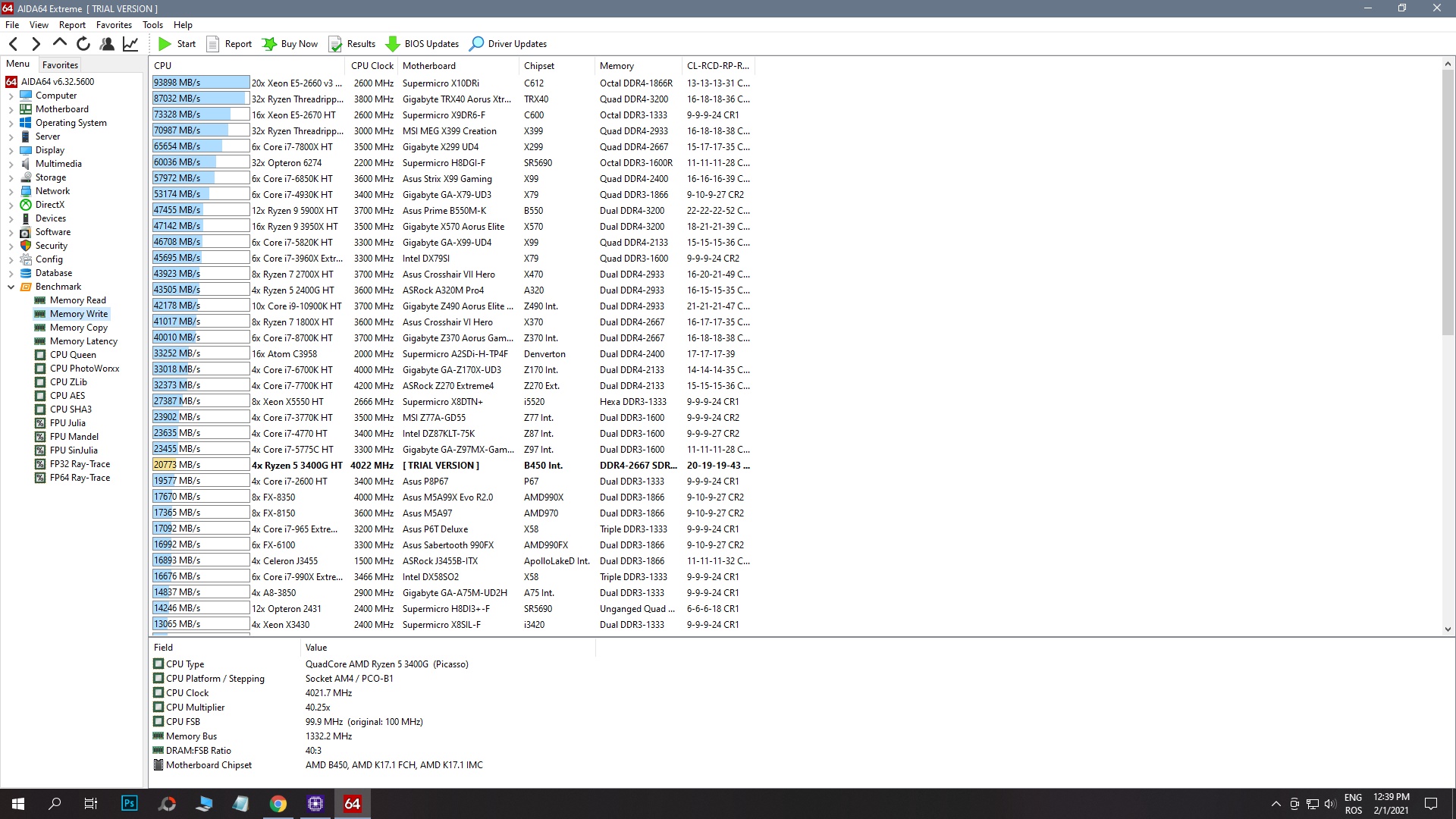Expand the Storage tree node
This screenshot has width=1456, height=819.
click(x=11, y=178)
